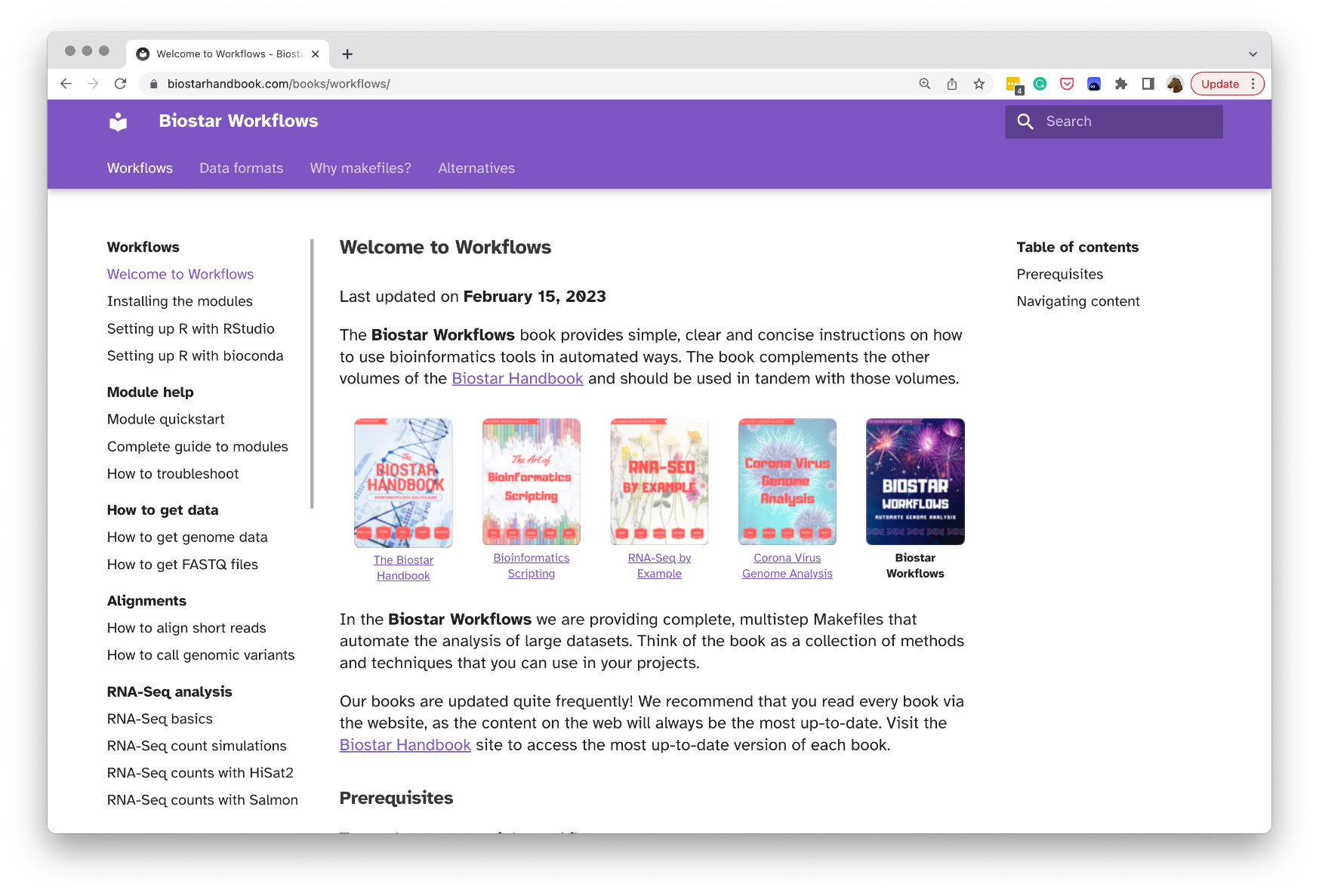Go back using the back arrow
This screenshot has width=1319, height=896.
click(x=66, y=84)
